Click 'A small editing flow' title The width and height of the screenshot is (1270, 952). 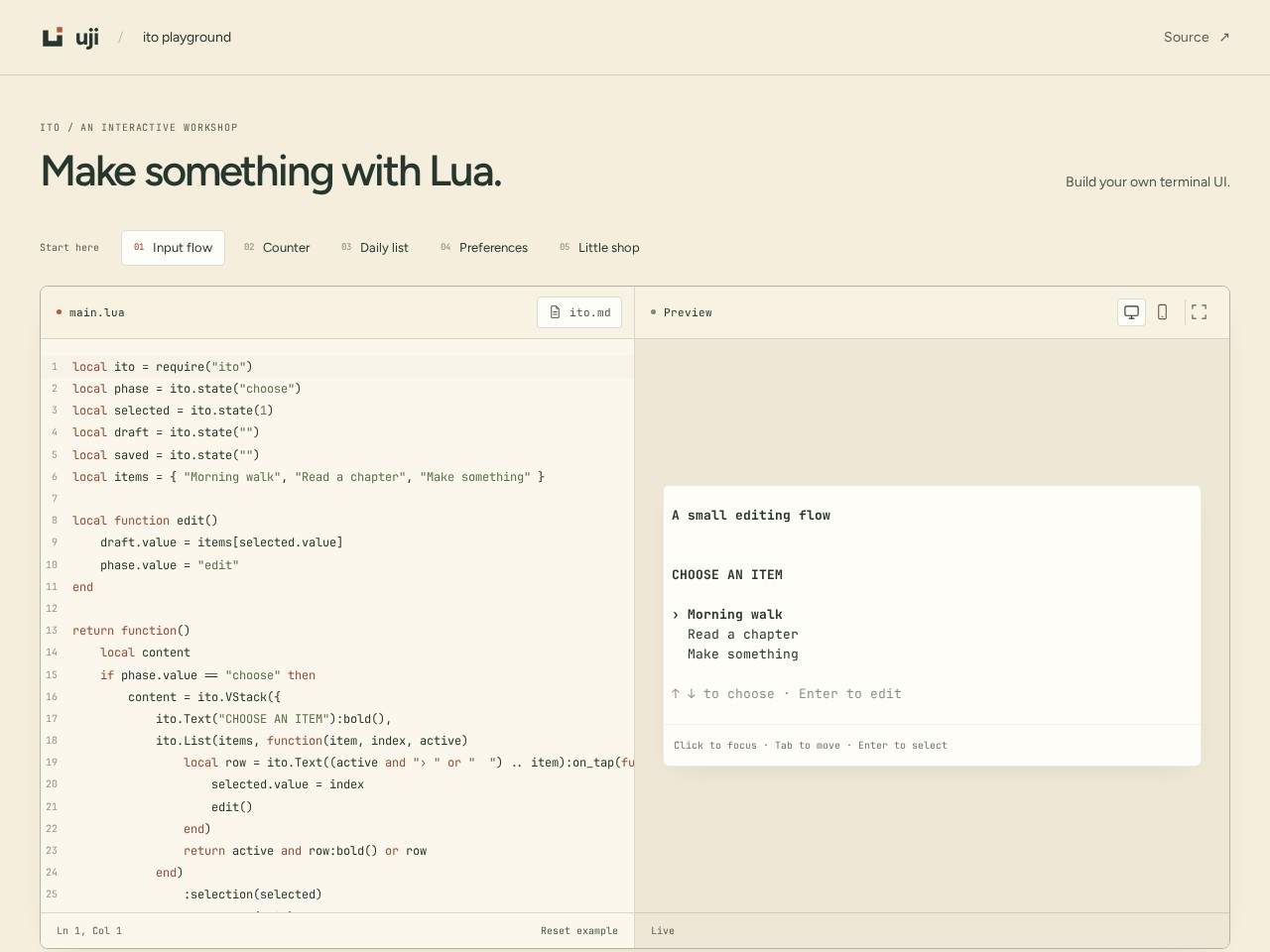click(x=751, y=516)
